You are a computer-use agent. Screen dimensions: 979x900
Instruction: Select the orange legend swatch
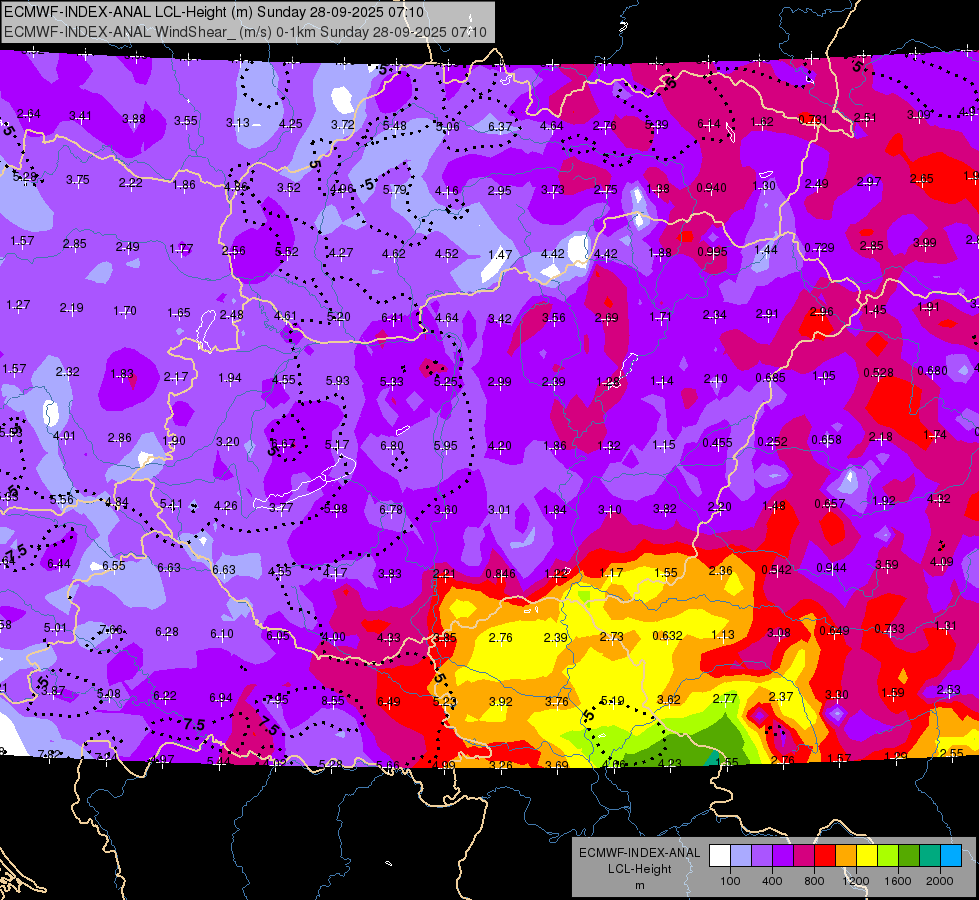click(846, 856)
